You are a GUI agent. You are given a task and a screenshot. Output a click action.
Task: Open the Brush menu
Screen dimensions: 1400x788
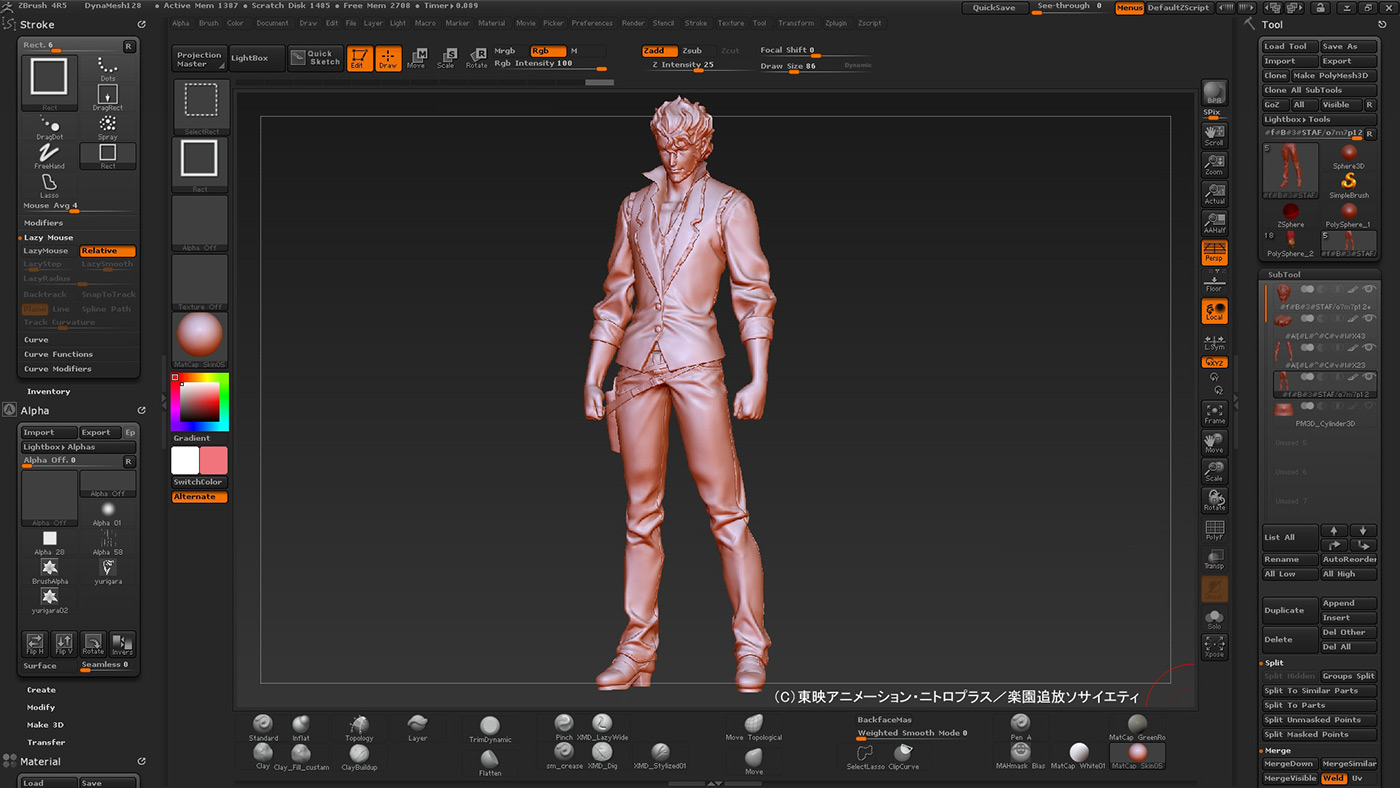[208, 23]
